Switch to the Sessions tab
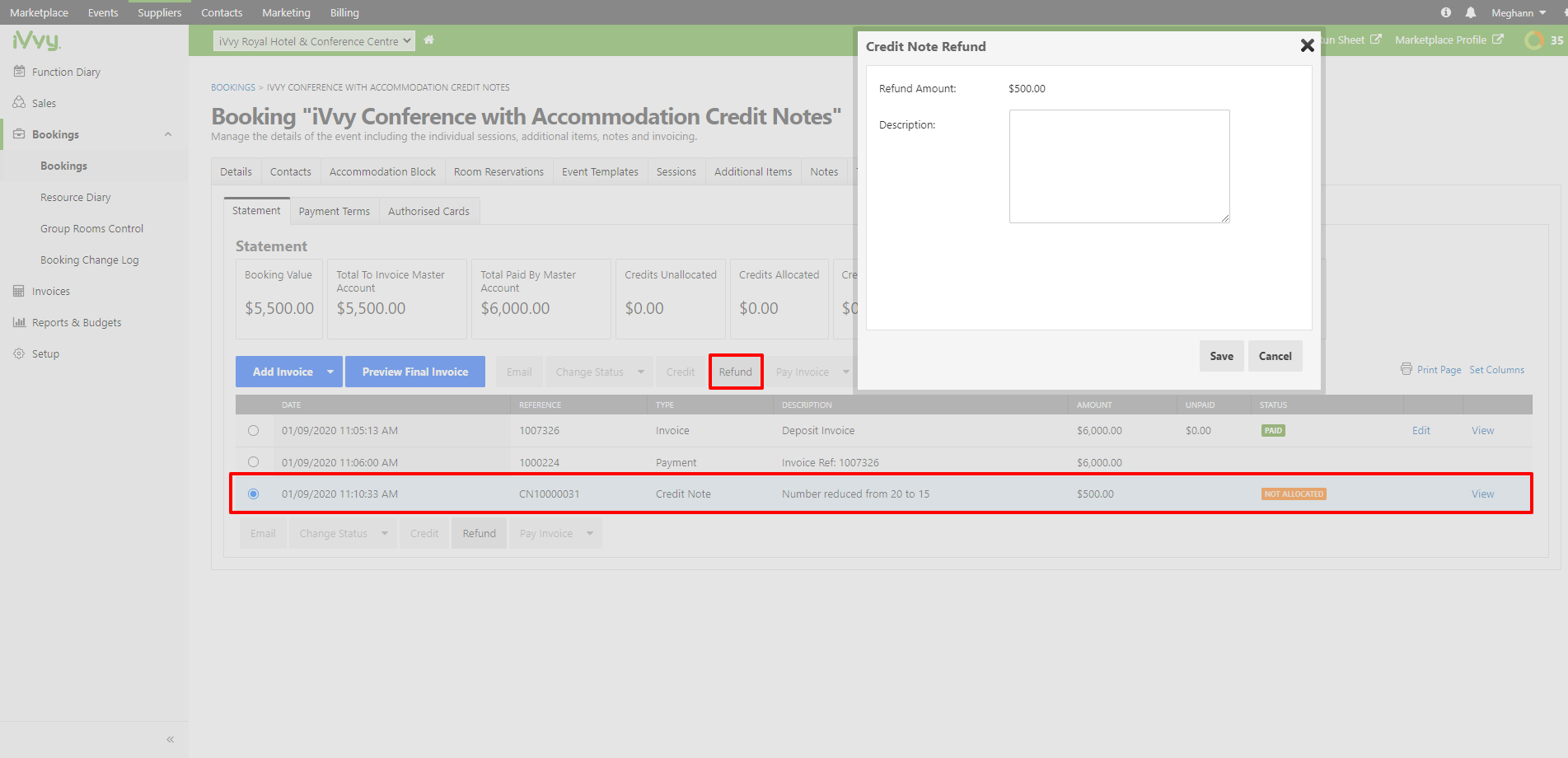The image size is (1568, 758). click(676, 171)
